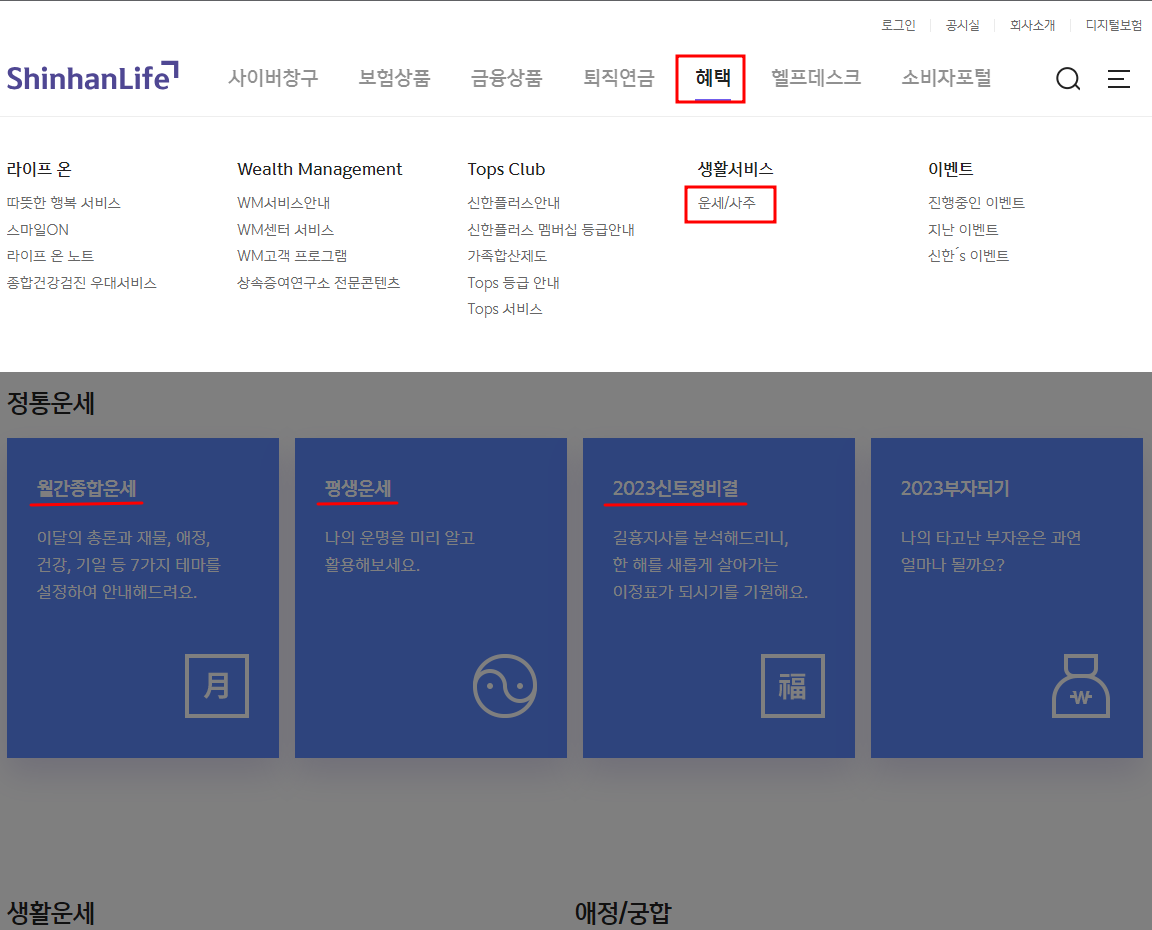Open the 공시실 link

pyautogui.click(x=962, y=25)
